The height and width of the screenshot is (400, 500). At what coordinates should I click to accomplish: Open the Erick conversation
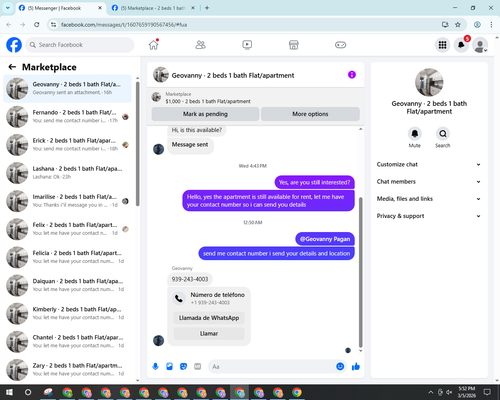[x=67, y=145]
